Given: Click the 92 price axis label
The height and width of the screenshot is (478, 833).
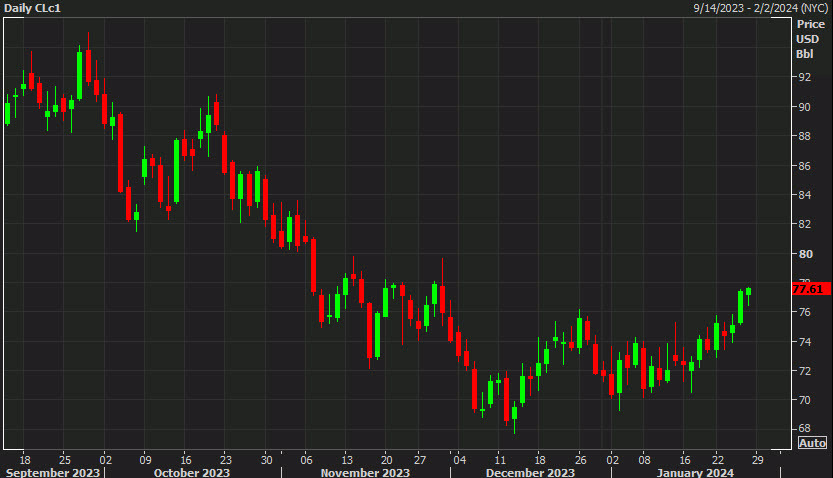Looking at the screenshot, I should pyautogui.click(x=804, y=77).
